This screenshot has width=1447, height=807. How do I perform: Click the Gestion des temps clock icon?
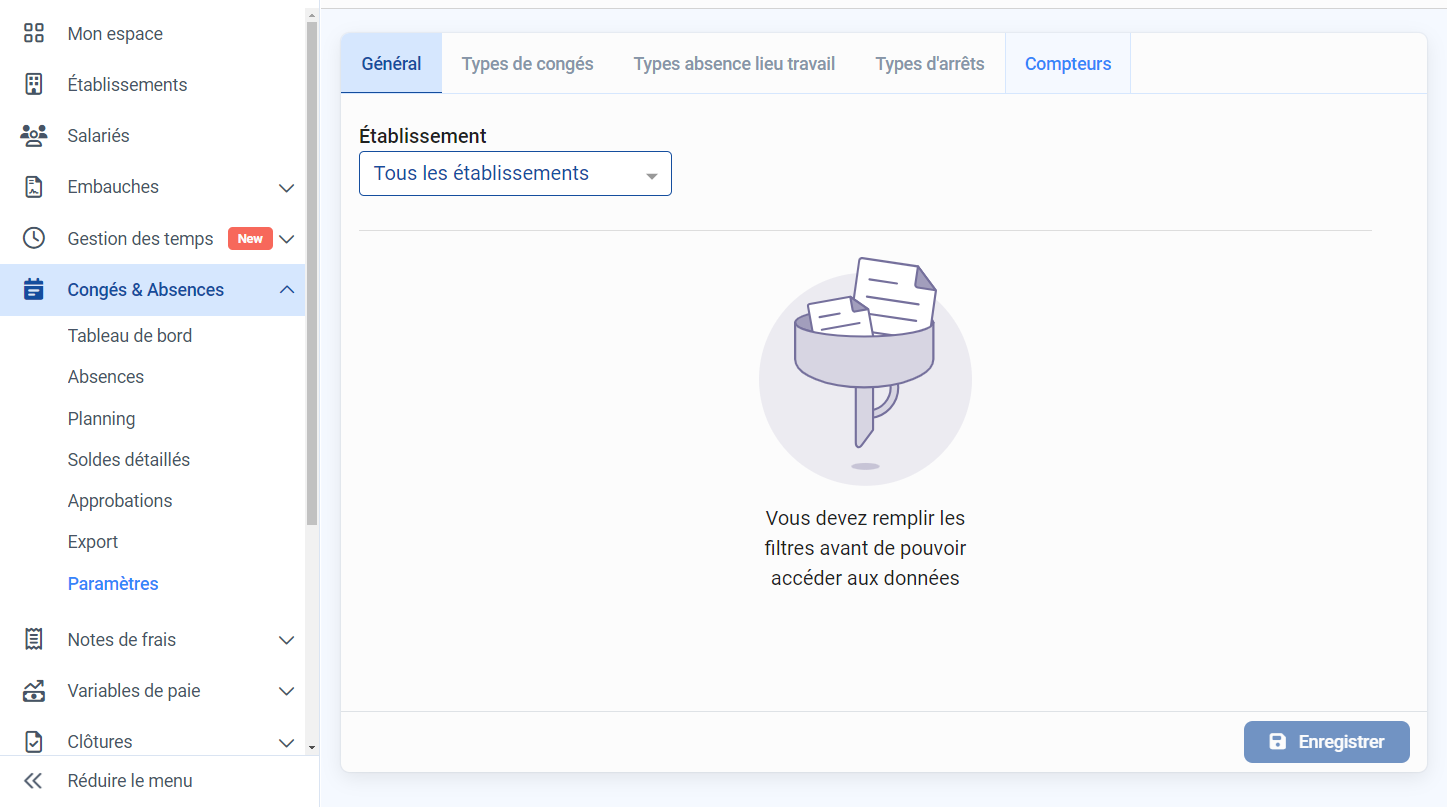pyautogui.click(x=34, y=238)
